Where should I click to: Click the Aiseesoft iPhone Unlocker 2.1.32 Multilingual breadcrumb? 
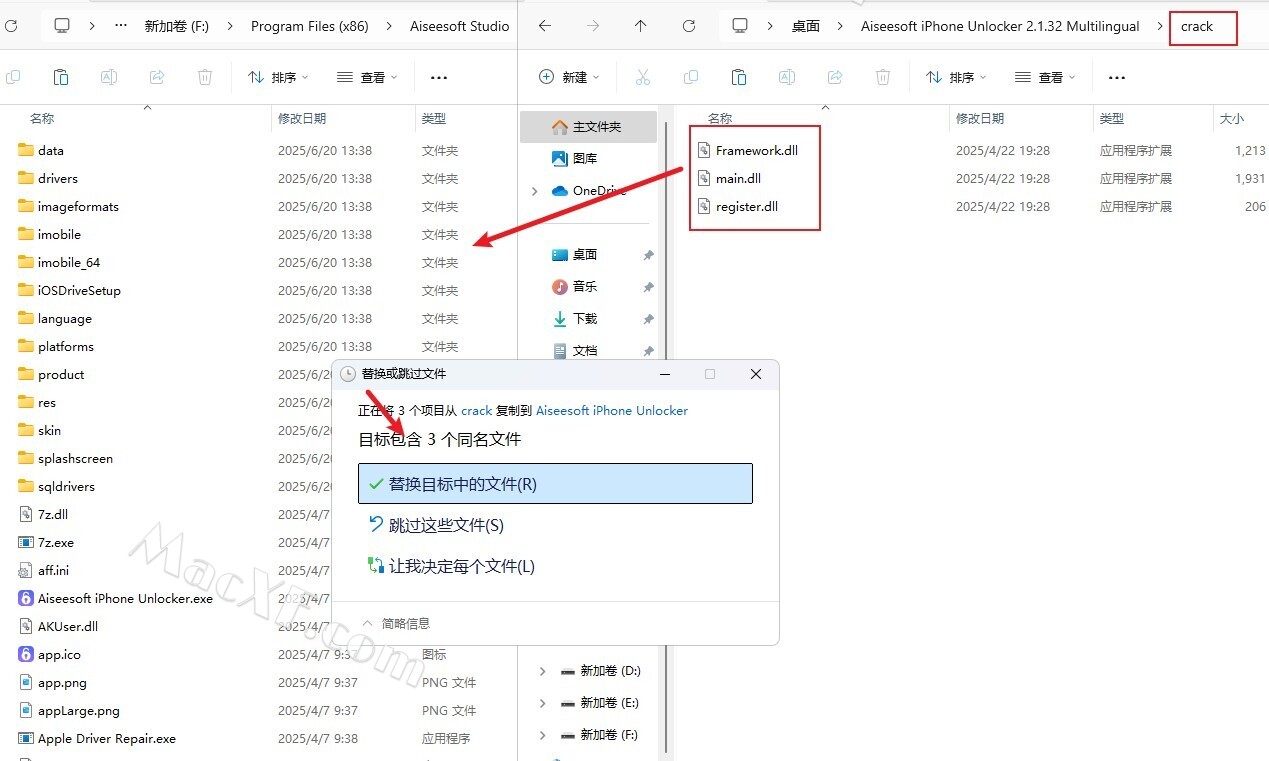click(1000, 27)
